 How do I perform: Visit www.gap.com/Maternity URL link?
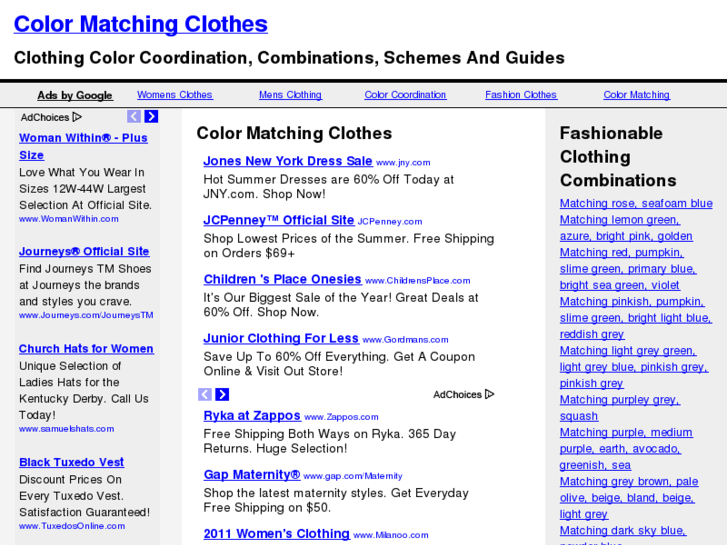tap(353, 476)
